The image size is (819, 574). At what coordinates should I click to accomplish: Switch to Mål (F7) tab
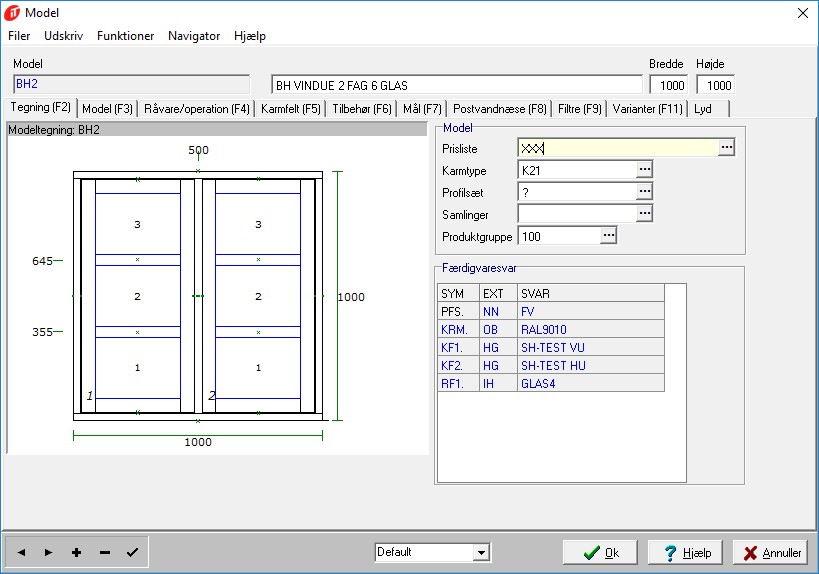pos(422,109)
